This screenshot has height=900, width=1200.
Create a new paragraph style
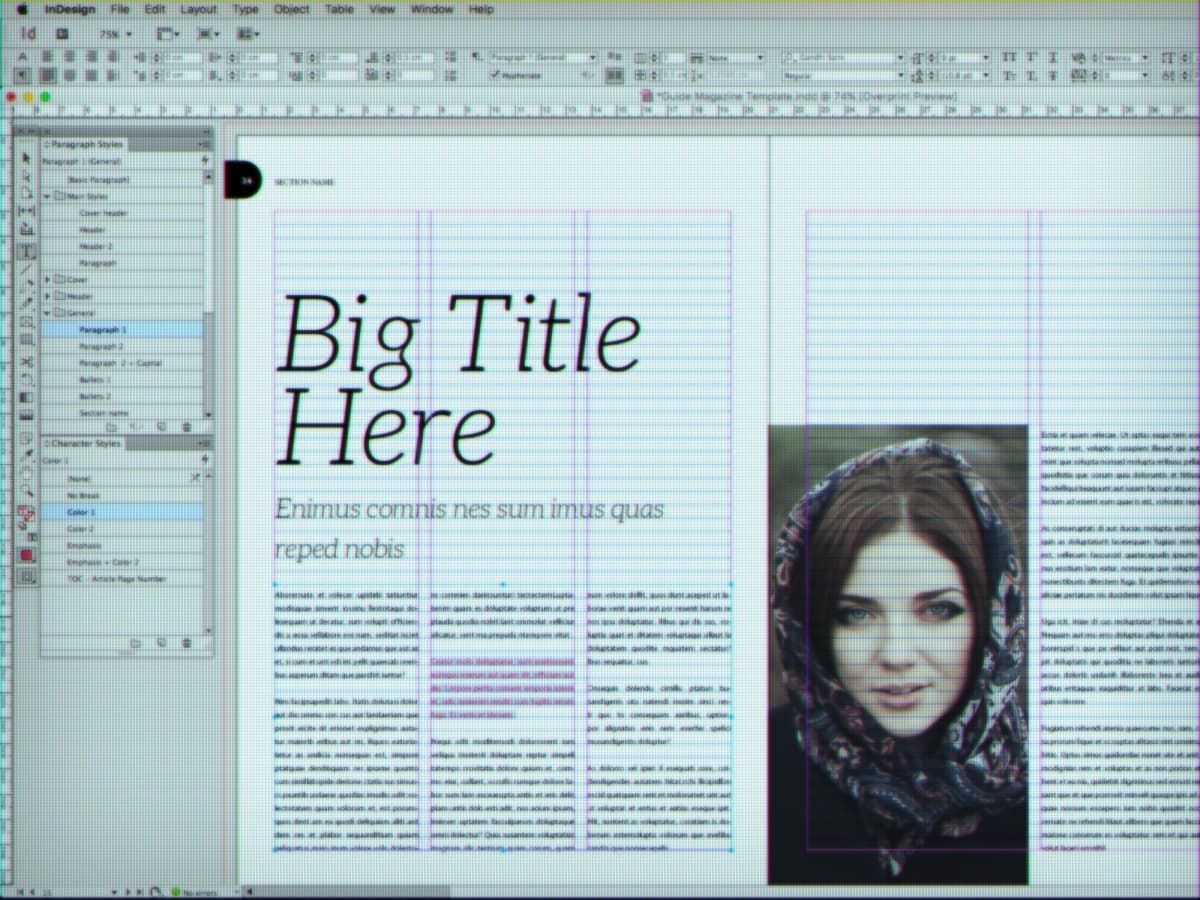[x=160, y=426]
